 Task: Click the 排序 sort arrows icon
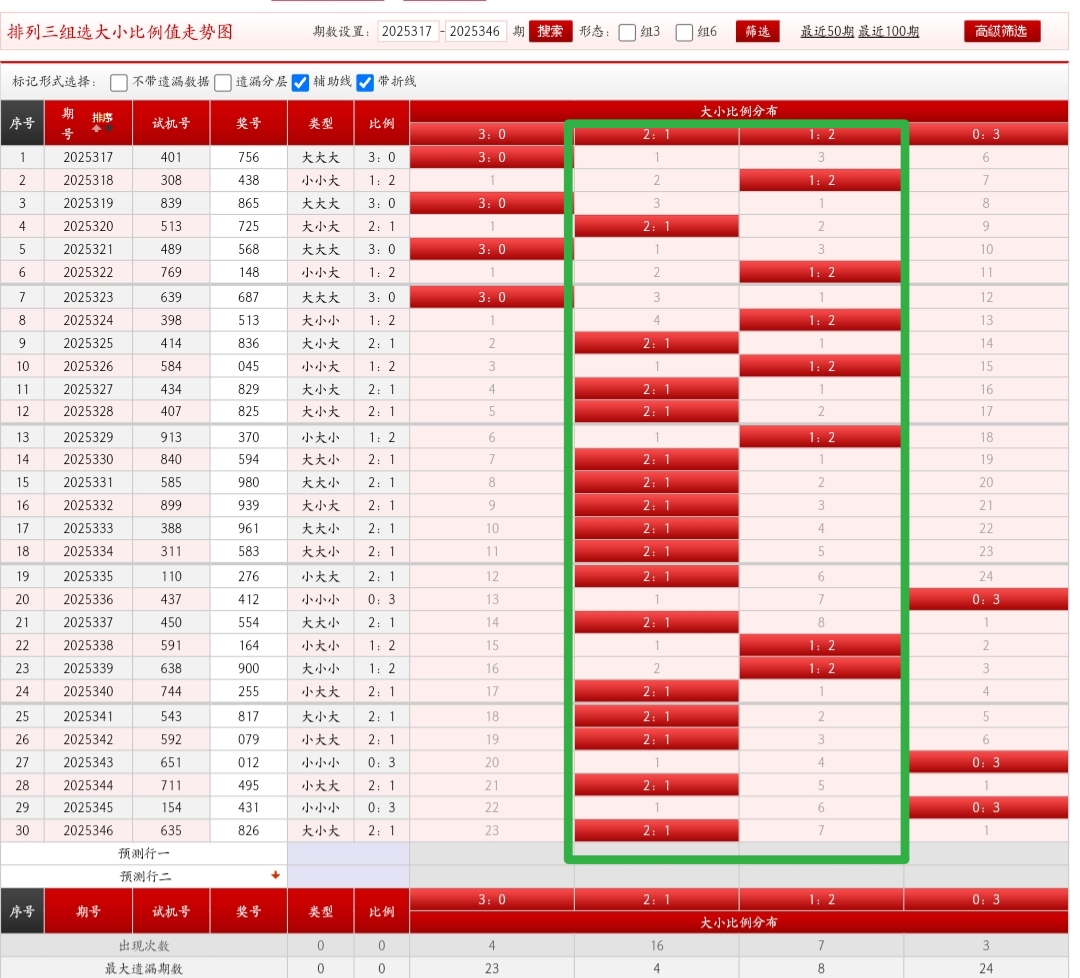102,122
